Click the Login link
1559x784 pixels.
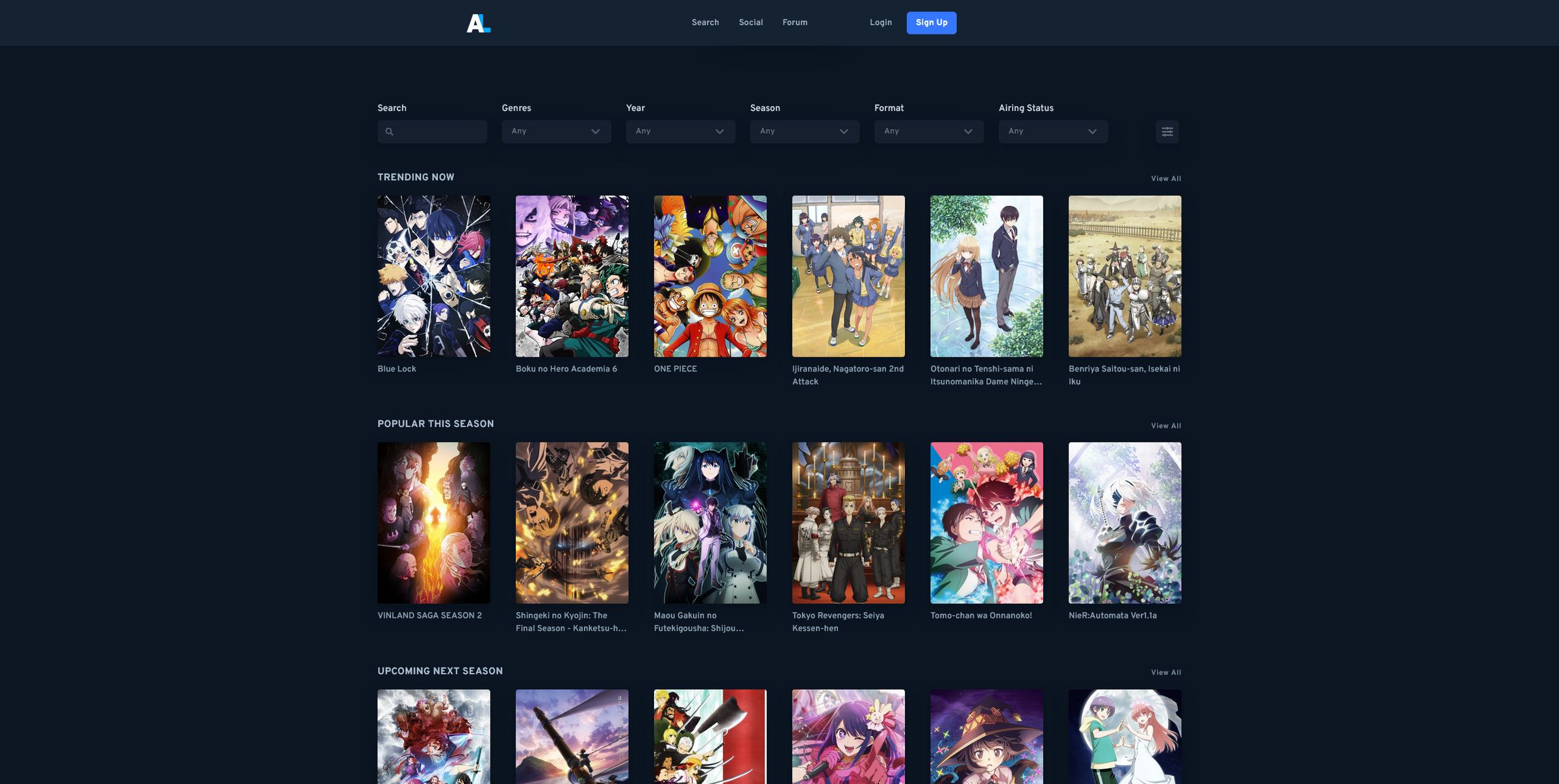point(880,23)
